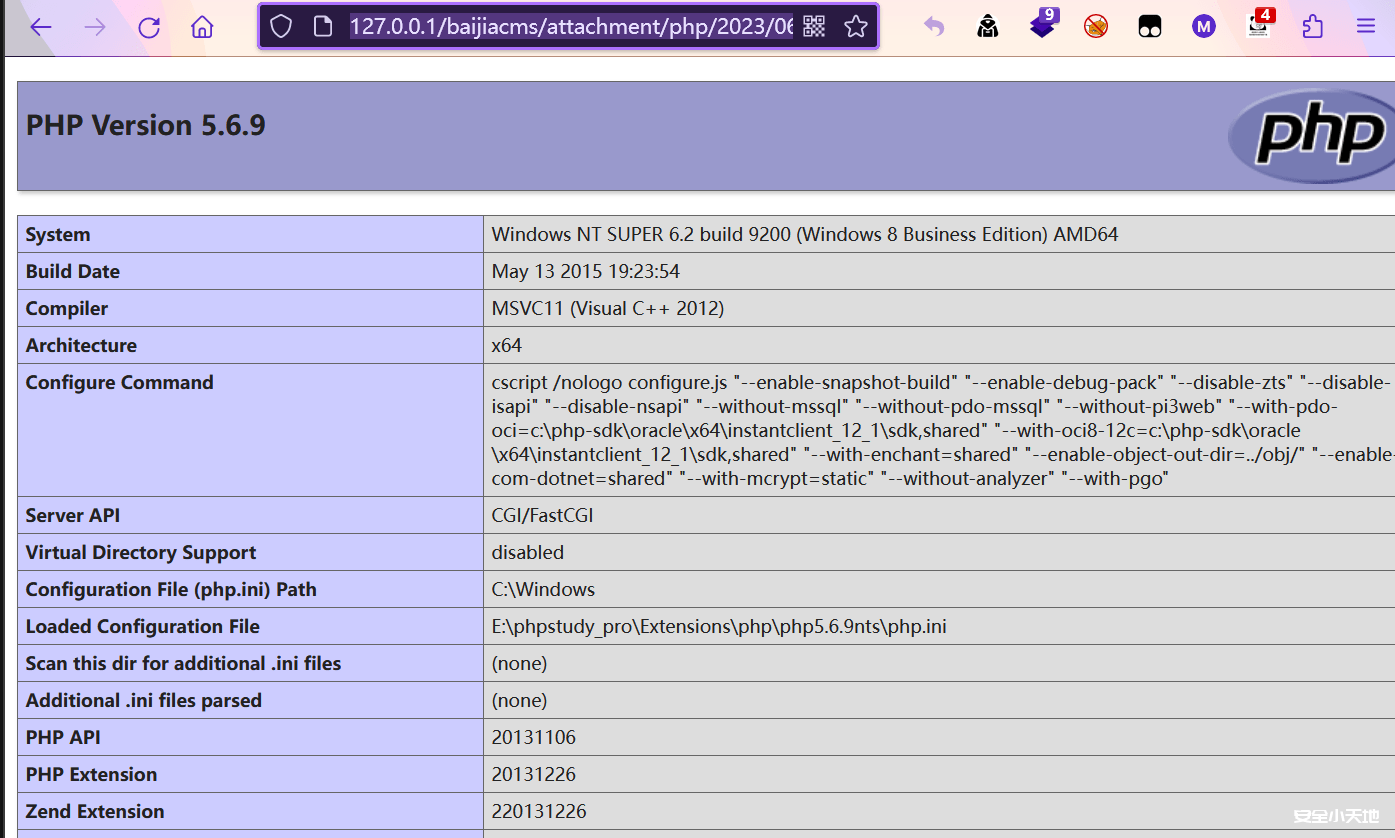Reload the phpinfo page
The height and width of the screenshot is (838, 1395).
tap(149, 27)
